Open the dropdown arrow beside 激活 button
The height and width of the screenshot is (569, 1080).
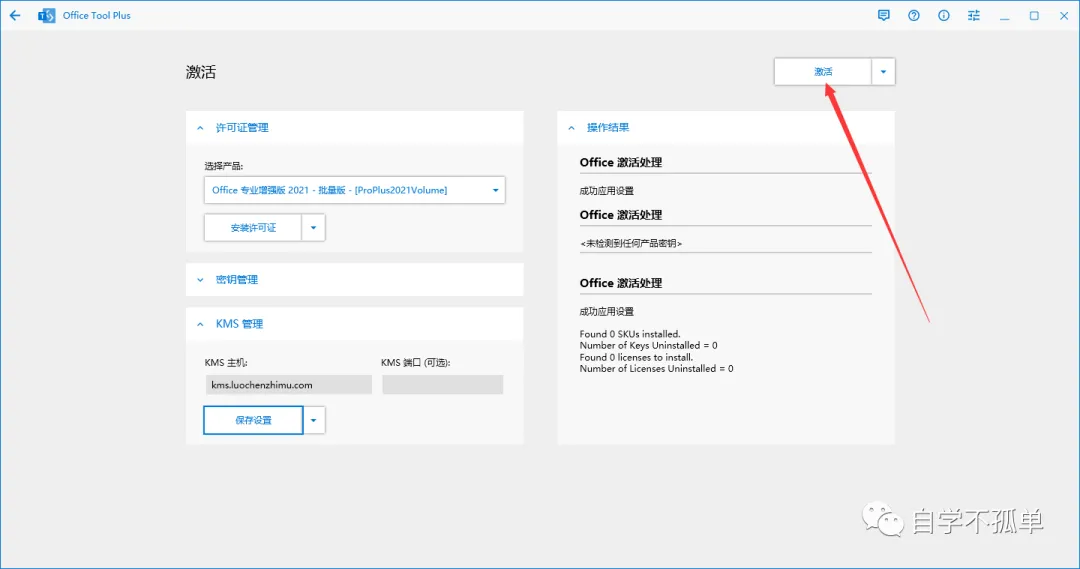883,72
